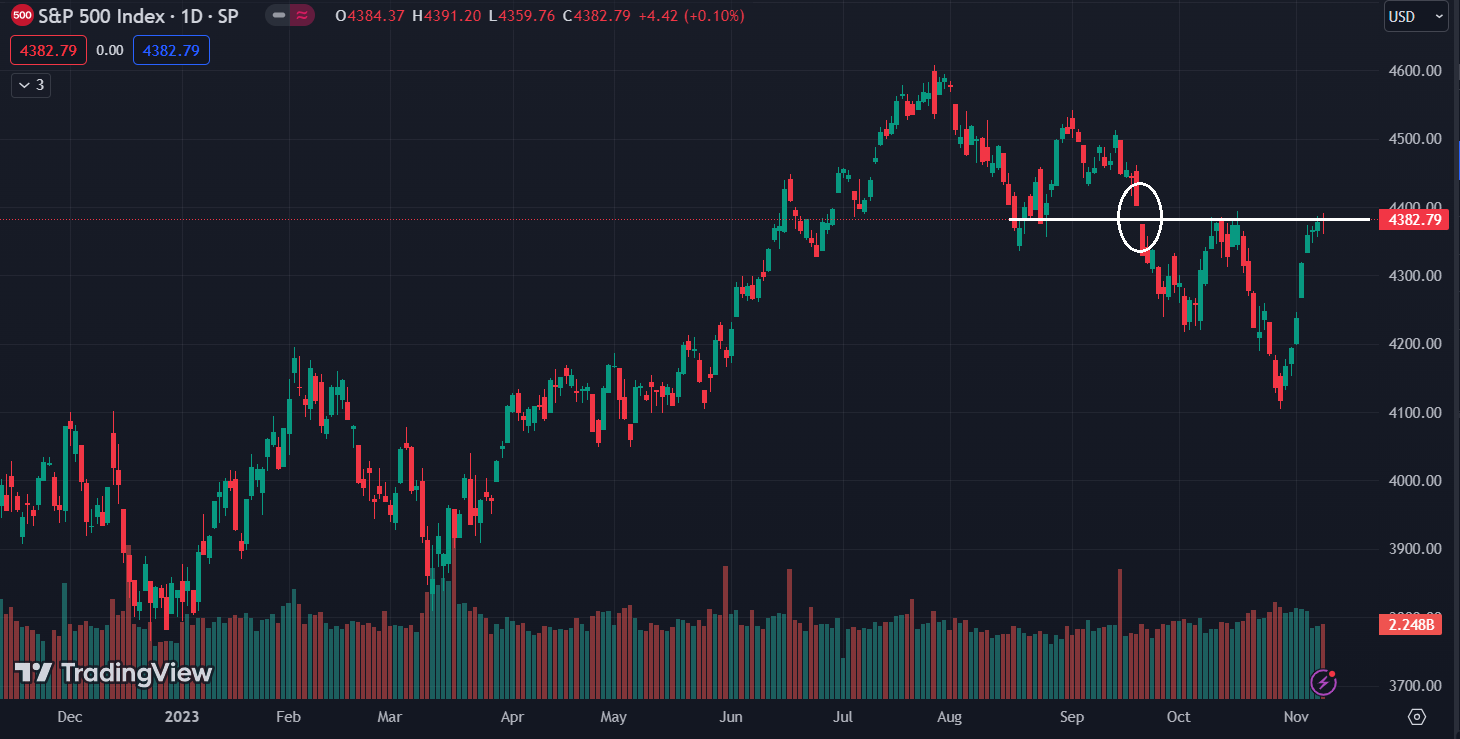This screenshot has height=739, width=1460.
Task: Click the Oct label on time axis
Action: 1179,717
